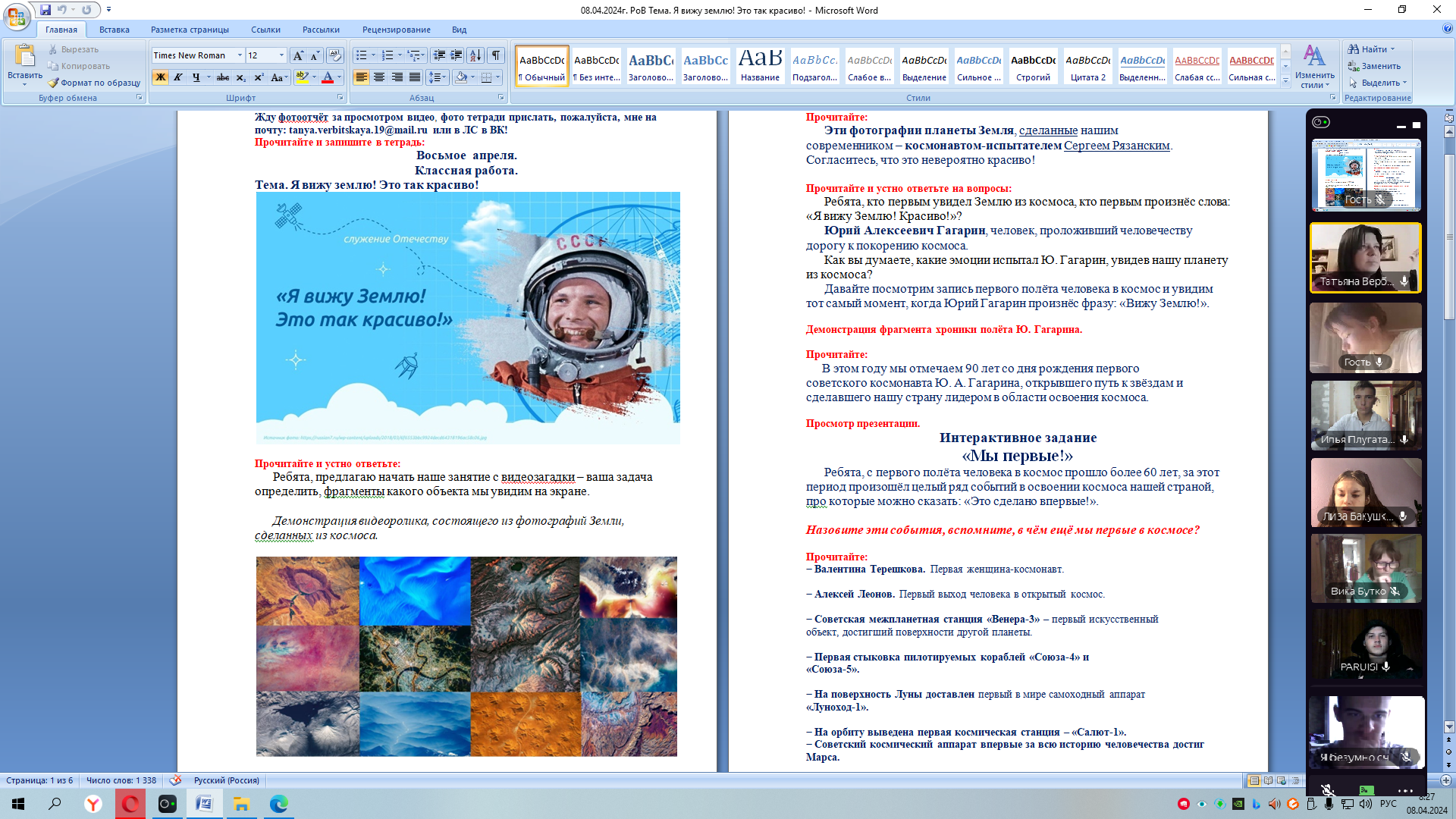Screen dimensions: 1456x819
Task: Switch to the Разметка страницы tab
Action: click(x=190, y=30)
